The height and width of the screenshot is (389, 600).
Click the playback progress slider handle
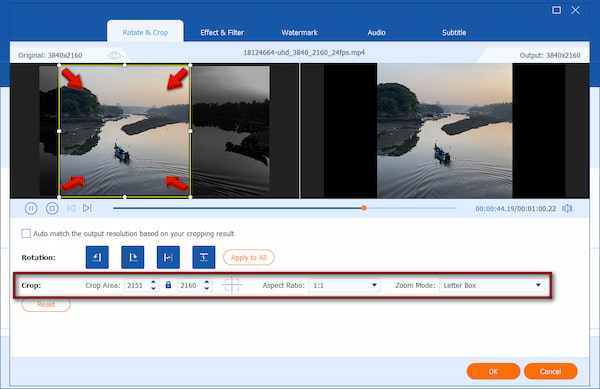364,208
